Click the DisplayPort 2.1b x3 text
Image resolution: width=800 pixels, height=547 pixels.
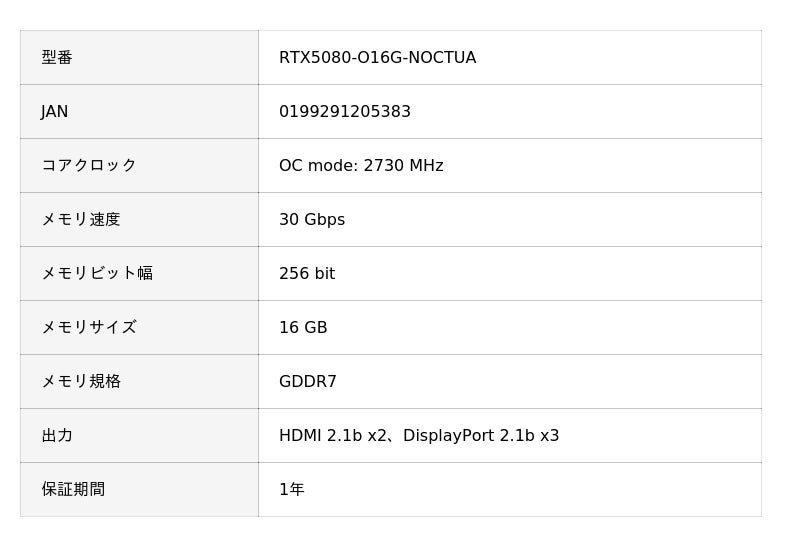pyautogui.click(x=481, y=436)
